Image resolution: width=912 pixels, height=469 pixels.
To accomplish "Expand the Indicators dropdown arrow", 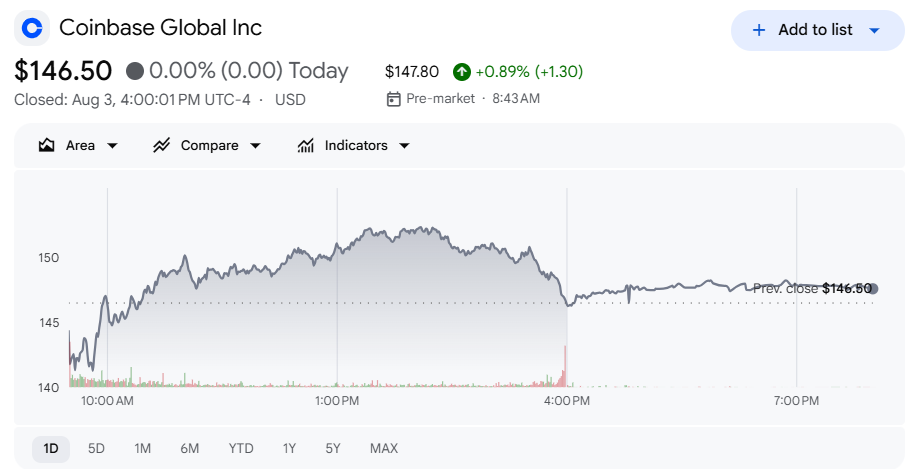I will pyautogui.click(x=404, y=145).
